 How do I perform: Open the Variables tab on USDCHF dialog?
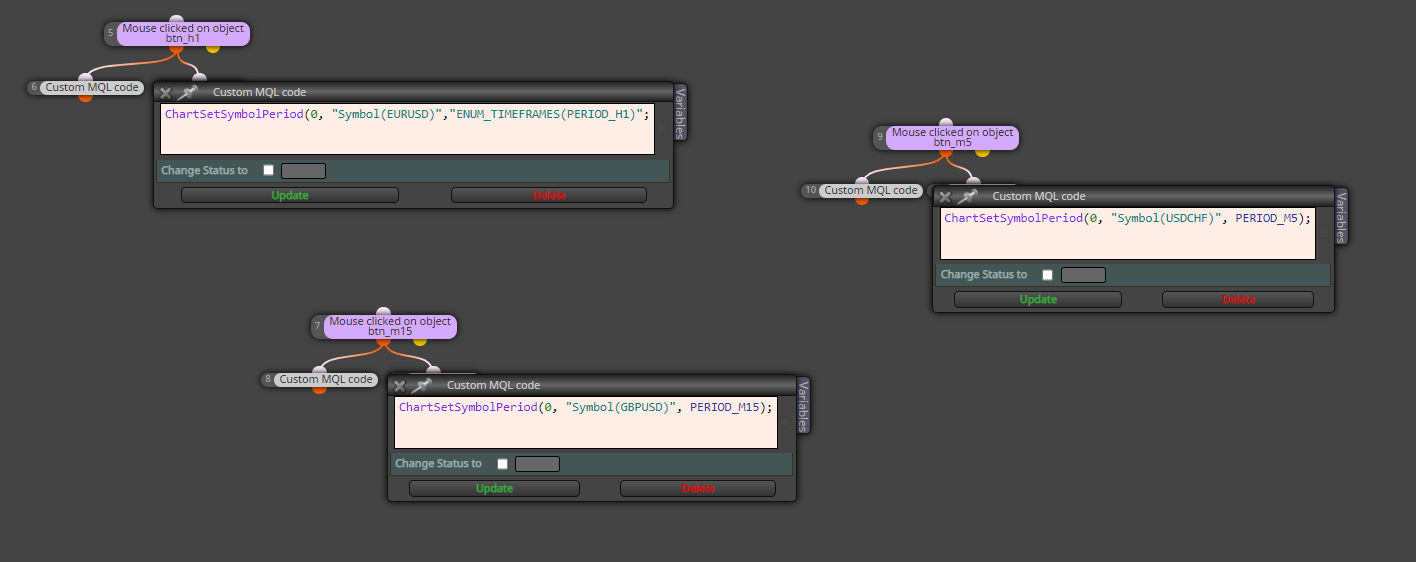pyautogui.click(x=1342, y=216)
